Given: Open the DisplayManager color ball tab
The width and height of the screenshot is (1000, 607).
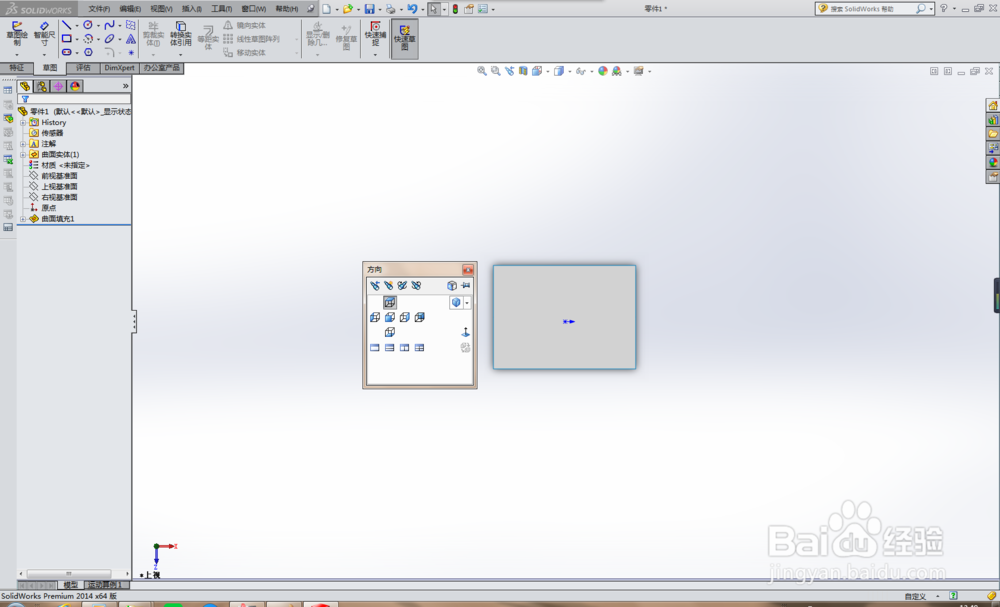Looking at the screenshot, I should click(x=75, y=86).
